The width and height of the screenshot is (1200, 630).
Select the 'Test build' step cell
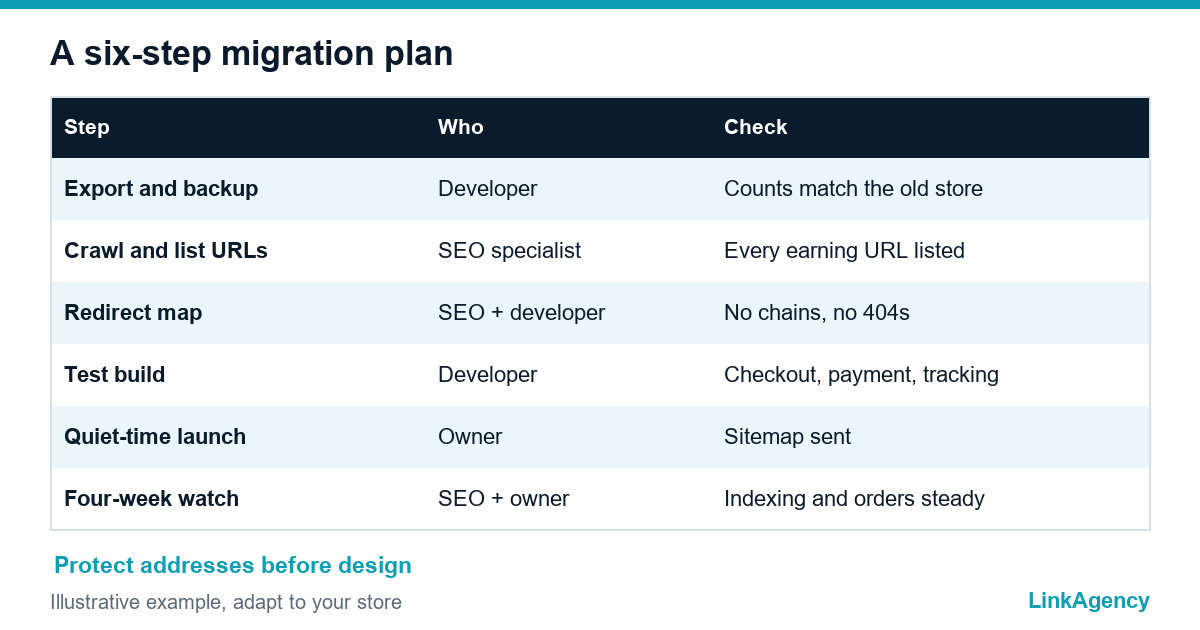point(115,374)
